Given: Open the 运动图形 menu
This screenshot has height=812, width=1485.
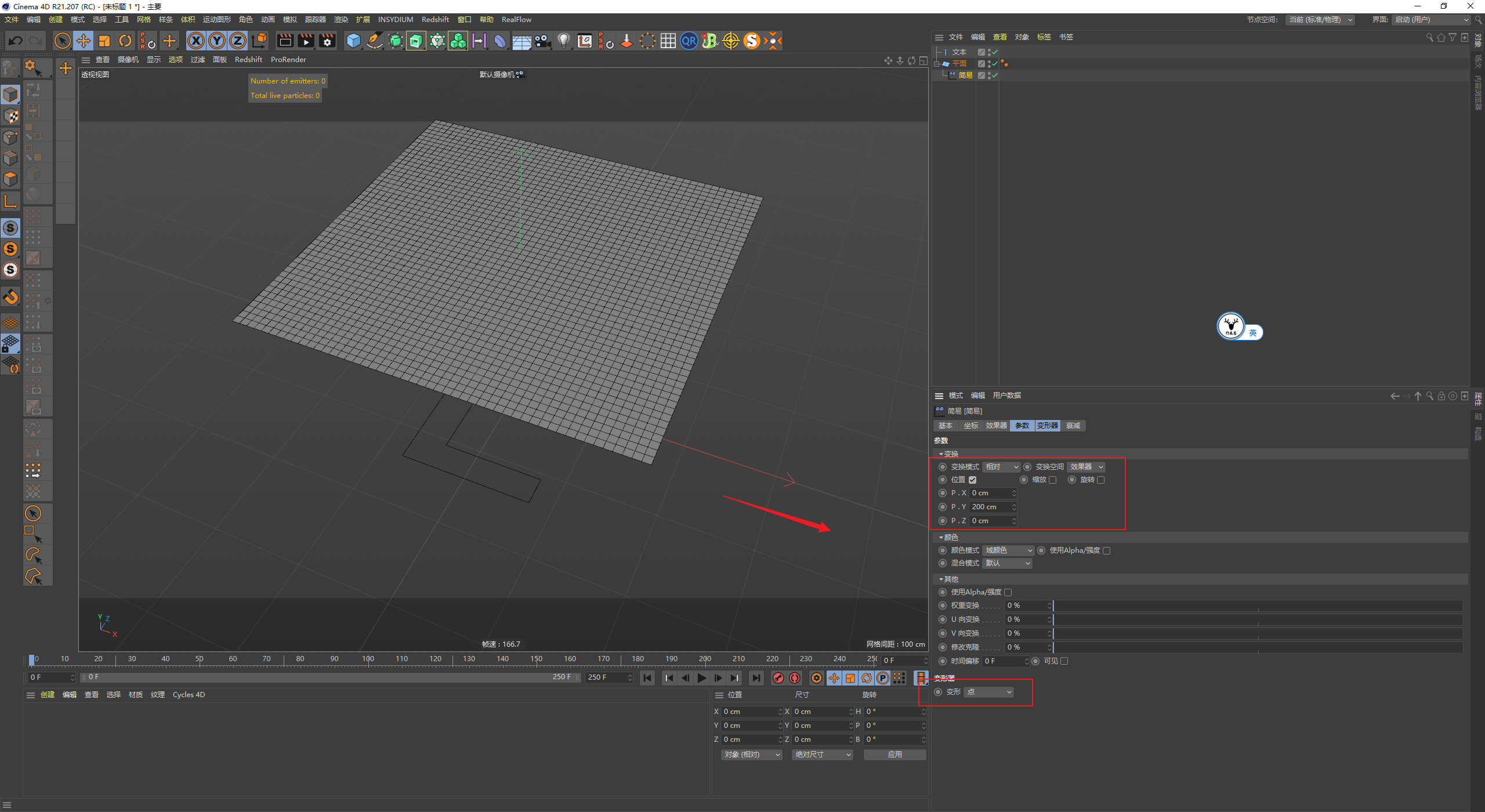Looking at the screenshot, I should click(216, 20).
